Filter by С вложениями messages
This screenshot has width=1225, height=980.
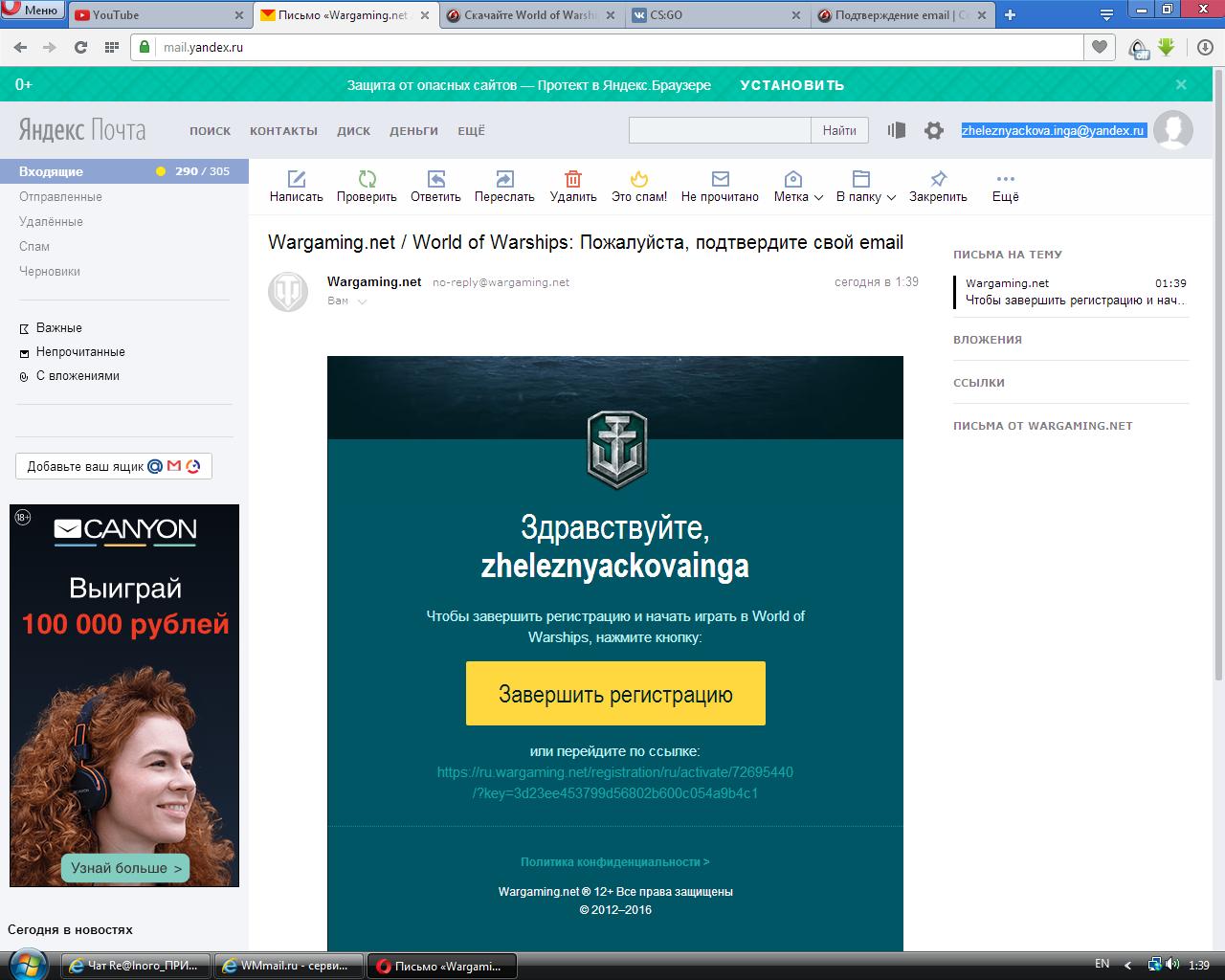(x=78, y=375)
